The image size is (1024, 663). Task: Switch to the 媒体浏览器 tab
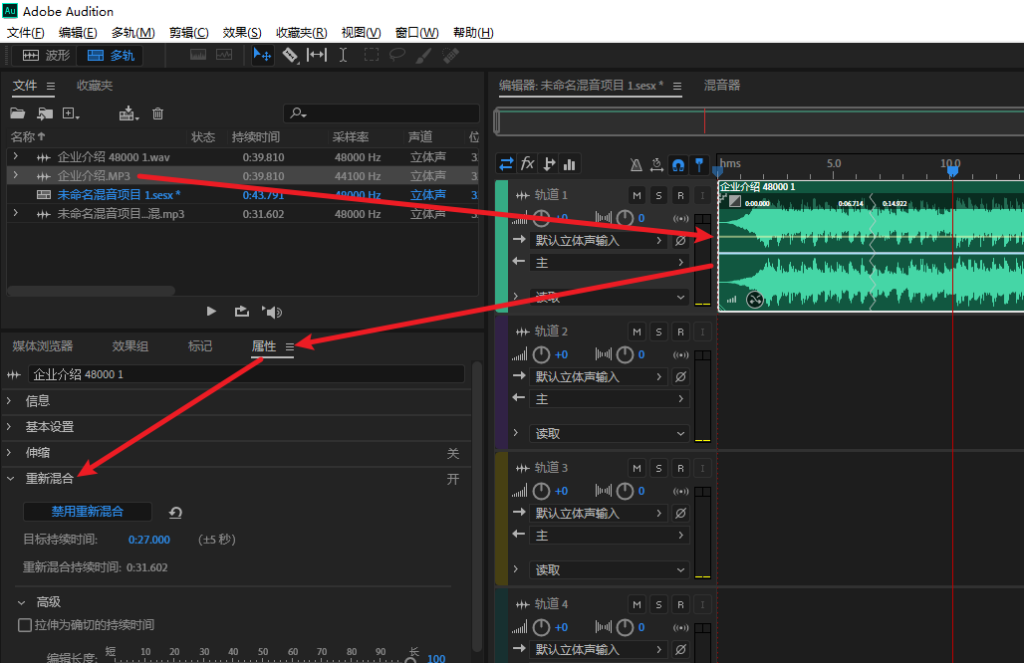point(43,346)
